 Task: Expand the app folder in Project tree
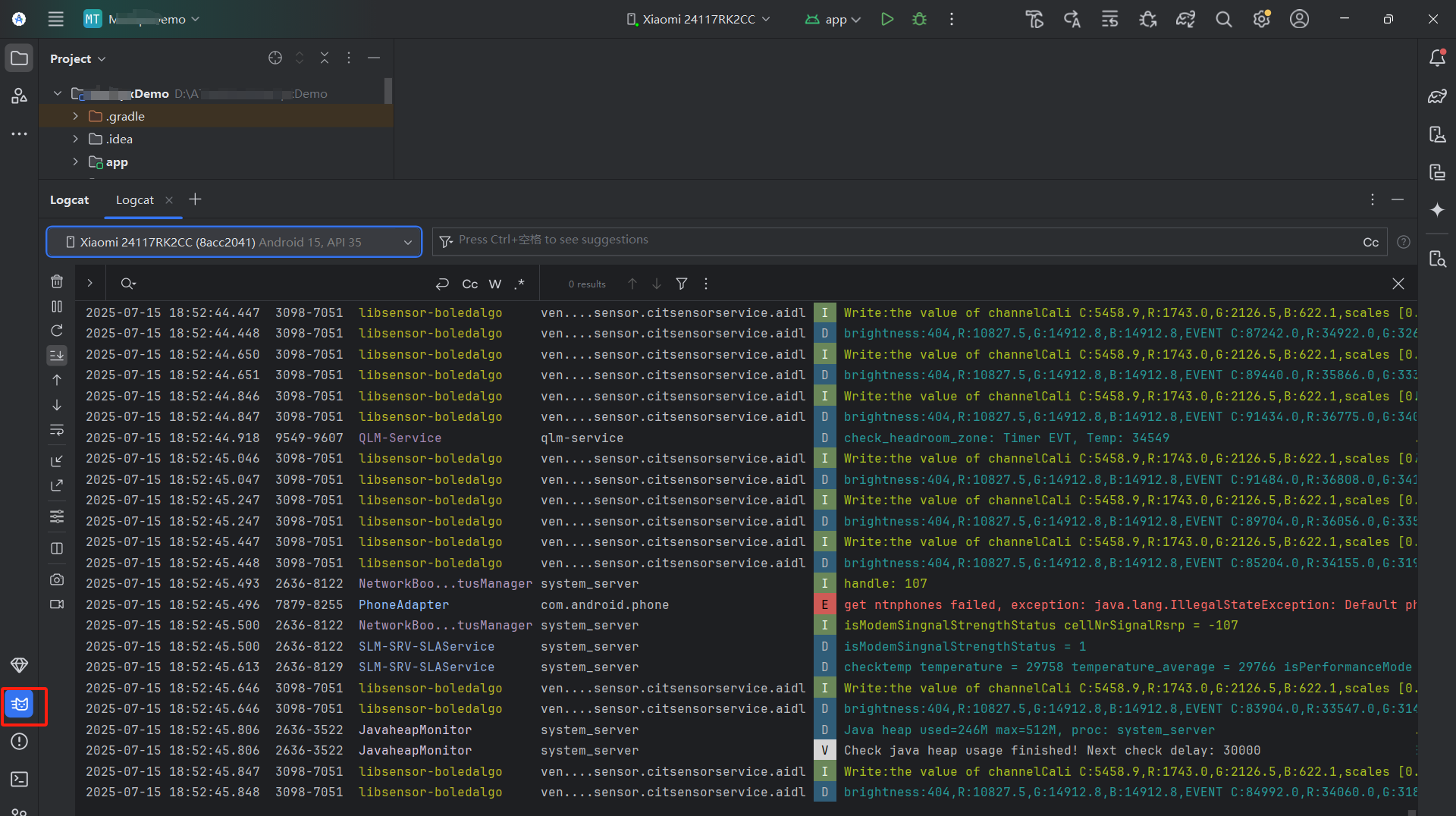[75, 162]
